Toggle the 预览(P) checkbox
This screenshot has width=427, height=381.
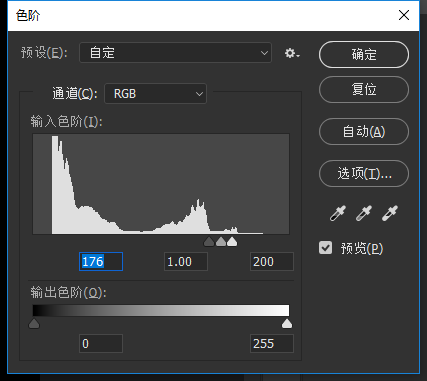coord(325,248)
